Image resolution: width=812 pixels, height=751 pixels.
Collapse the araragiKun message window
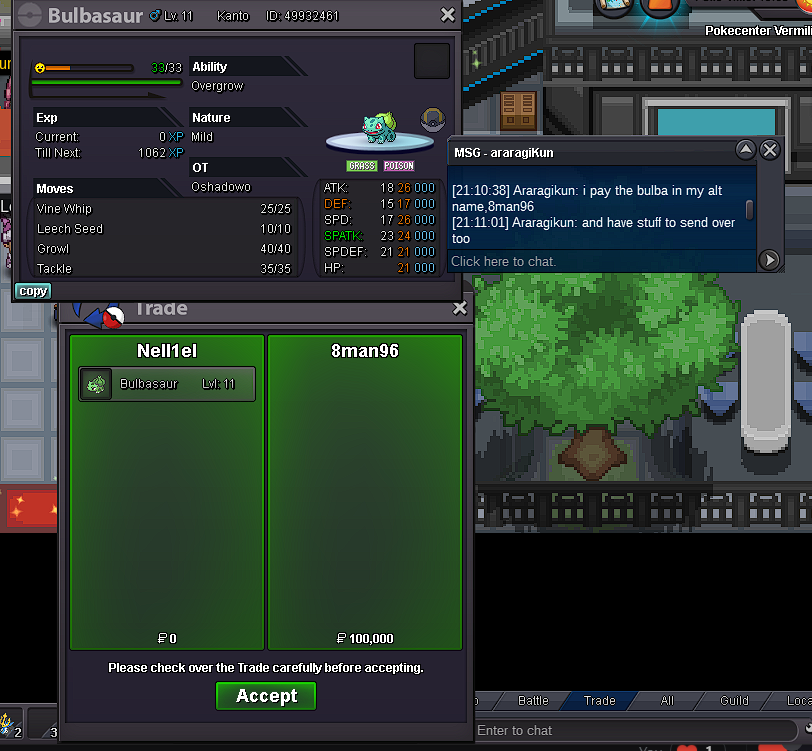(745, 150)
